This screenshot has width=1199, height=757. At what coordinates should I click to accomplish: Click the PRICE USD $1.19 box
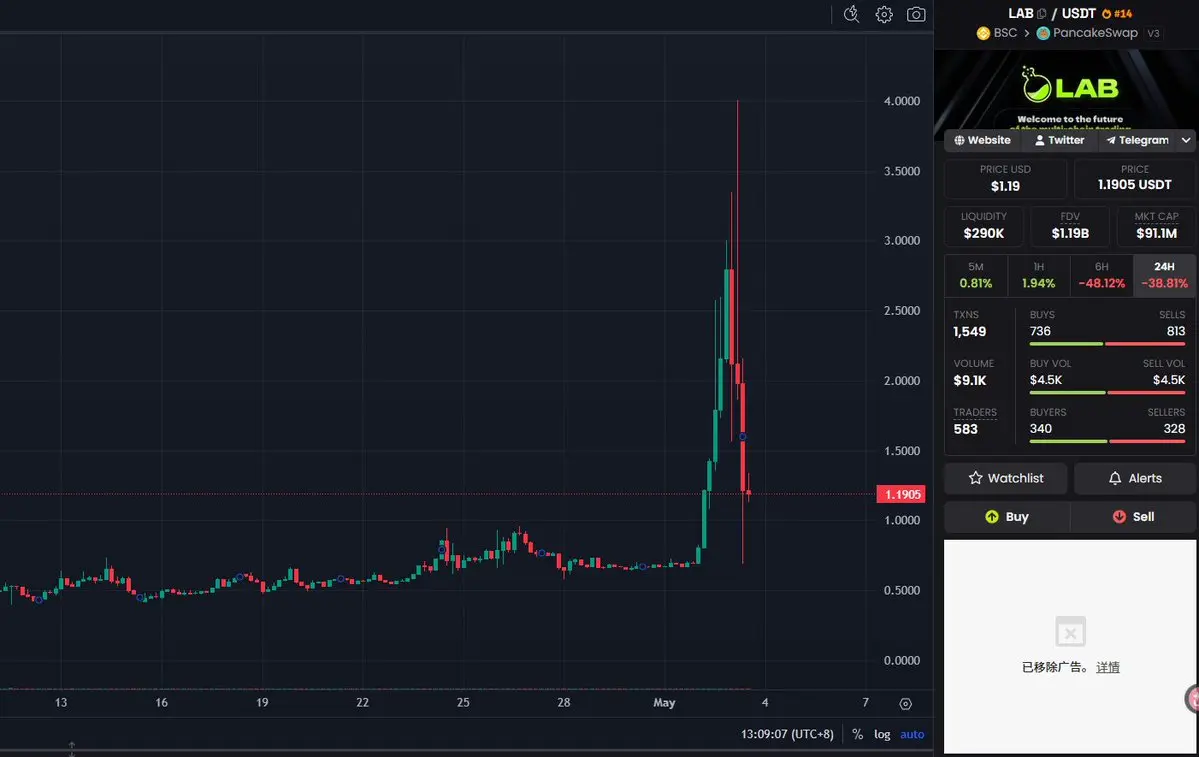(1006, 178)
